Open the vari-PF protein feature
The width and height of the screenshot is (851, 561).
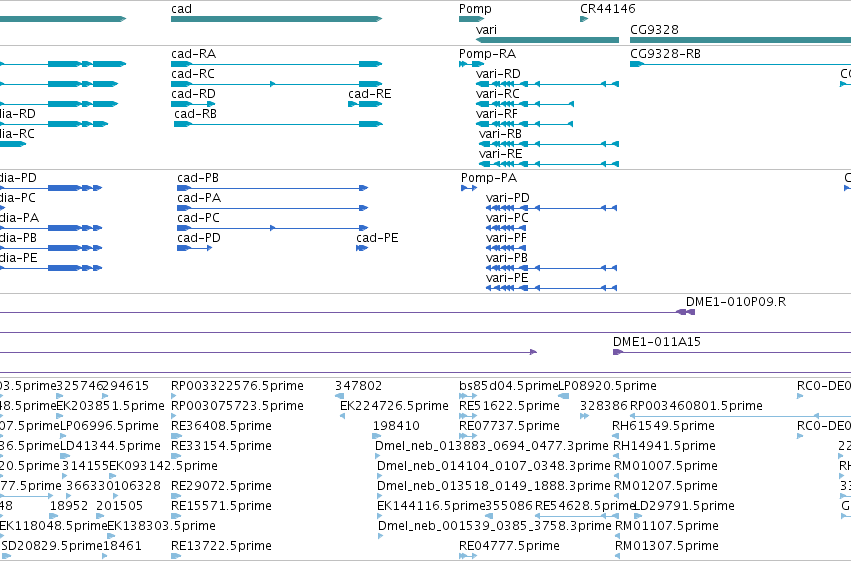(506, 248)
